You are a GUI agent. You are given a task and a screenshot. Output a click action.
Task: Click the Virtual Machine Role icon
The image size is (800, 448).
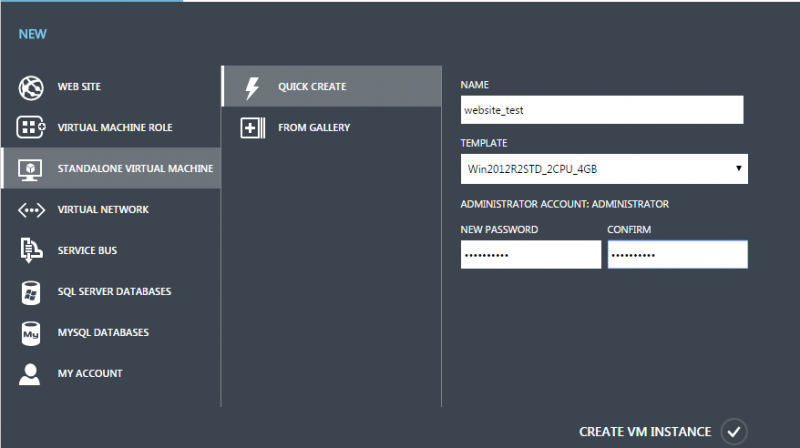click(x=30, y=128)
